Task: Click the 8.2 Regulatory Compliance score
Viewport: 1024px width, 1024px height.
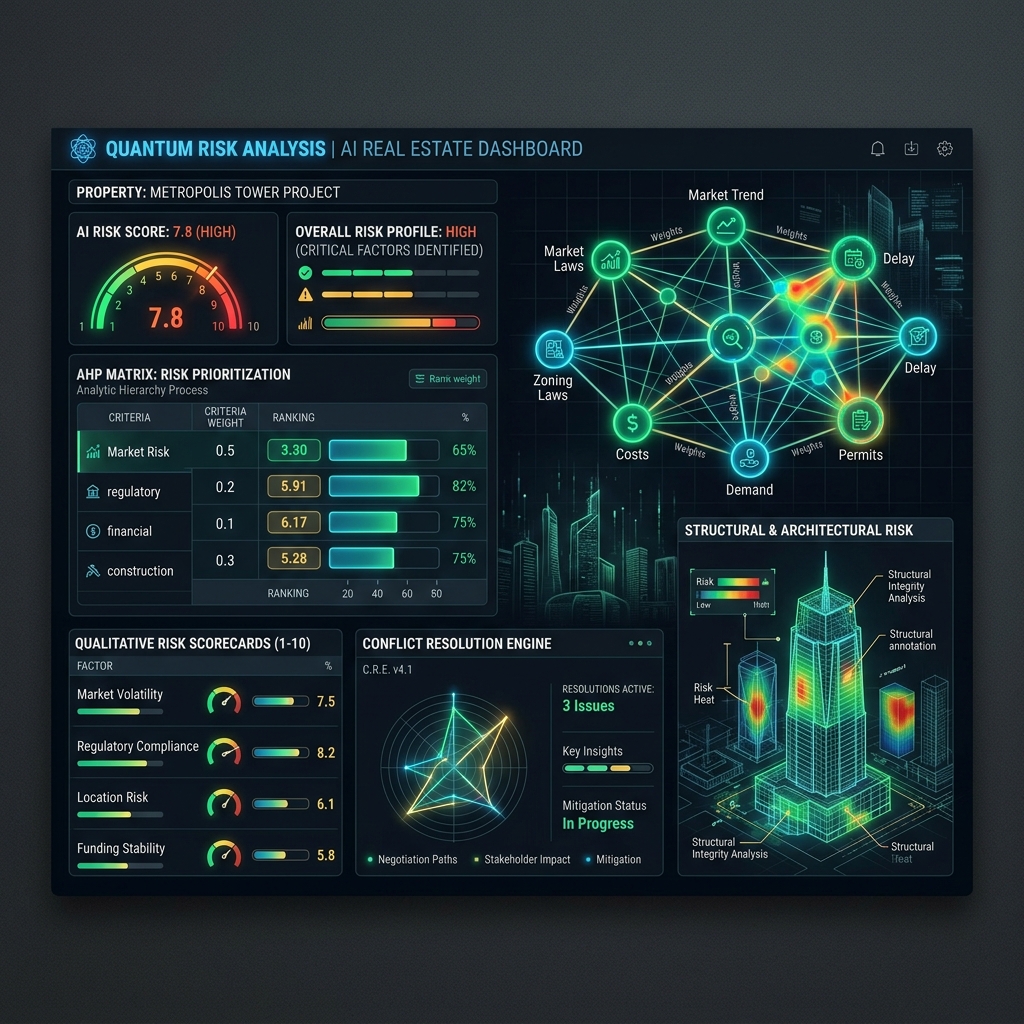Action: (326, 752)
